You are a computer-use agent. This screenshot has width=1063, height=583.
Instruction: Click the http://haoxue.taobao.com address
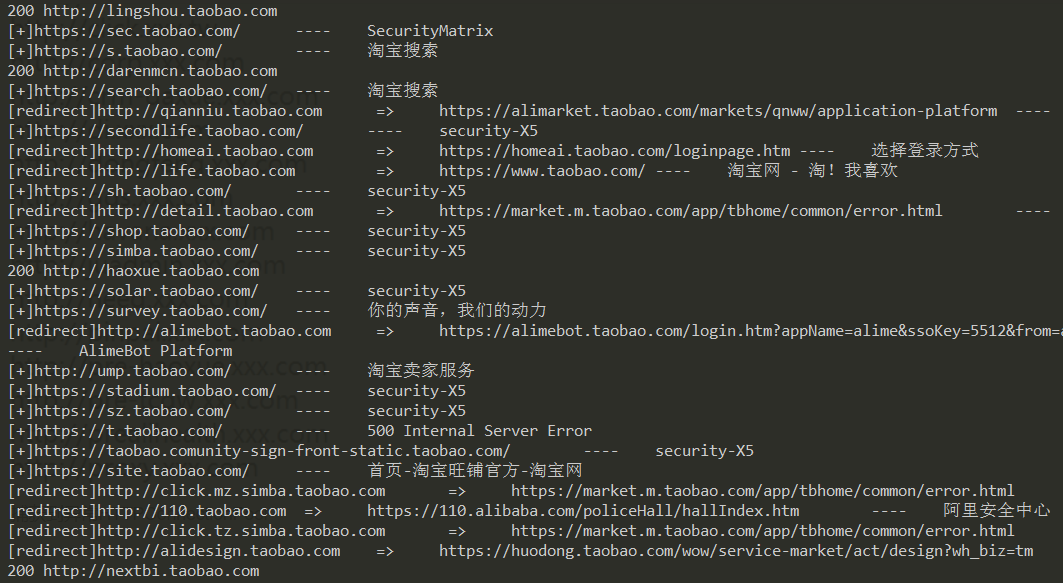point(150,271)
